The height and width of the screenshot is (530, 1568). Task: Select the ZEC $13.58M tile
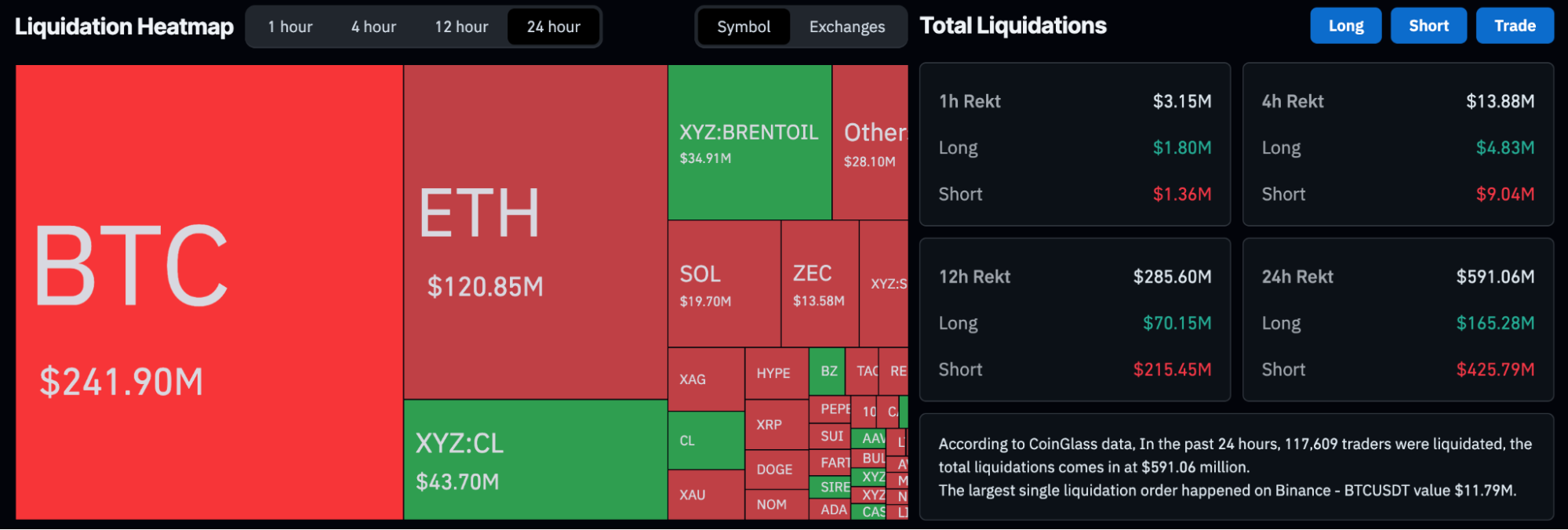point(820,284)
